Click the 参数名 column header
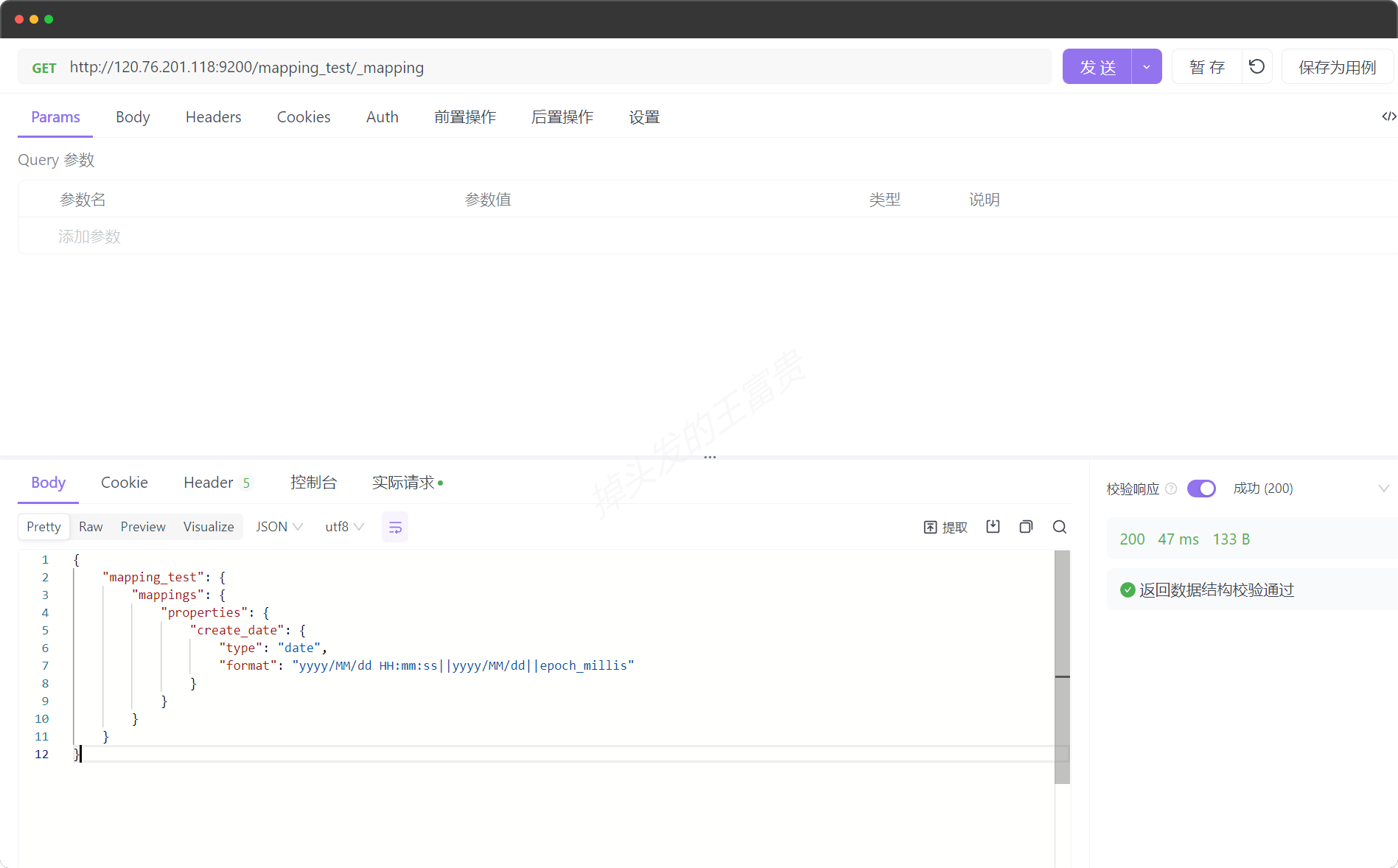The height and width of the screenshot is (868, 1398). point(83,200)
